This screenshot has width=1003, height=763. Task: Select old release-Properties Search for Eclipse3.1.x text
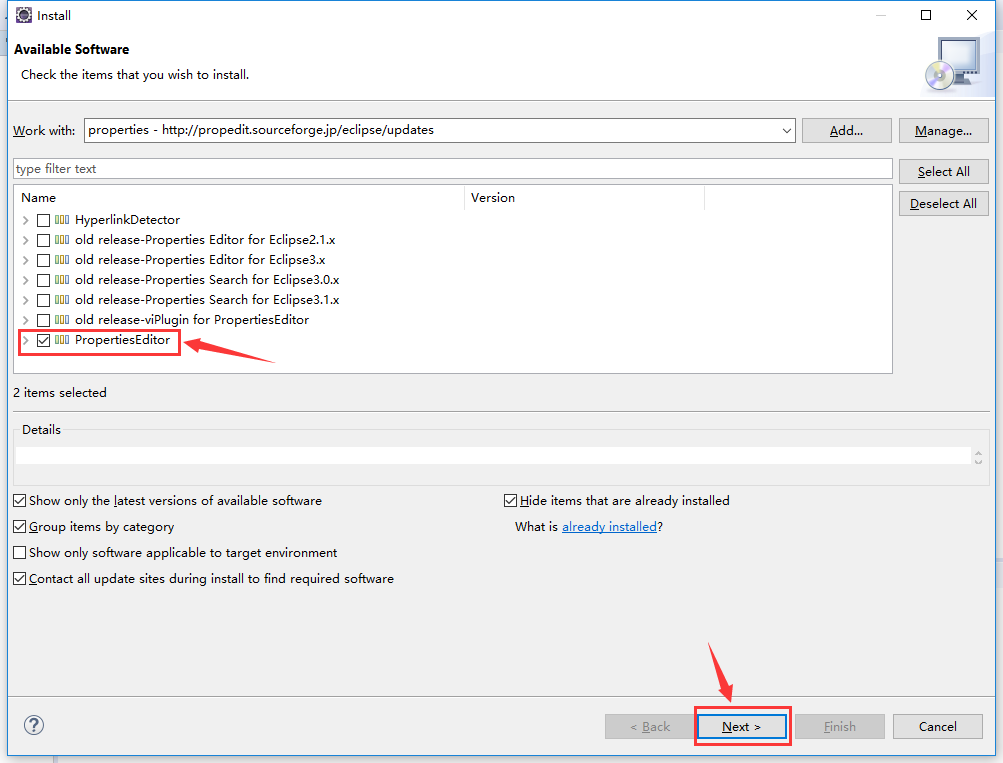(207, 300)
